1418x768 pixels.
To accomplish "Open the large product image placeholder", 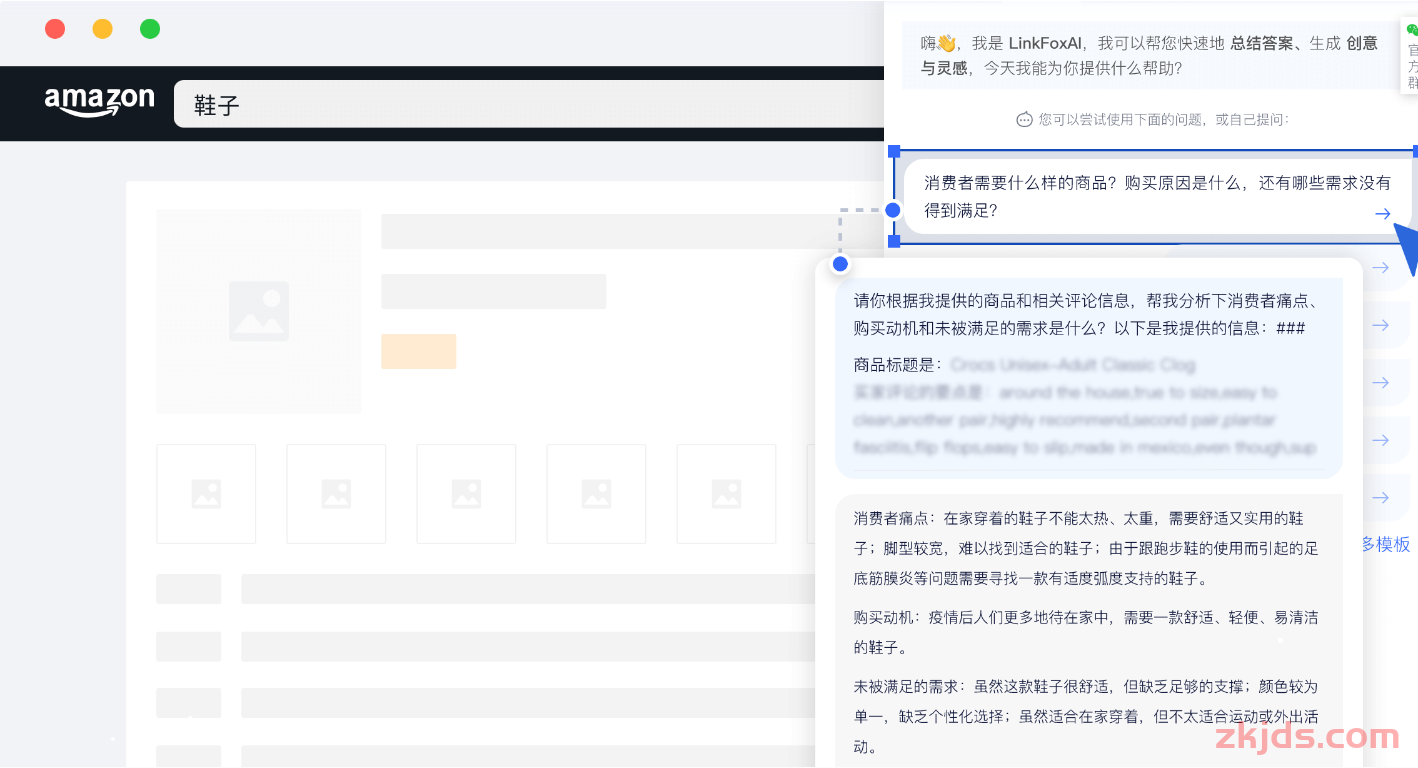I will (x=259, y=311).
